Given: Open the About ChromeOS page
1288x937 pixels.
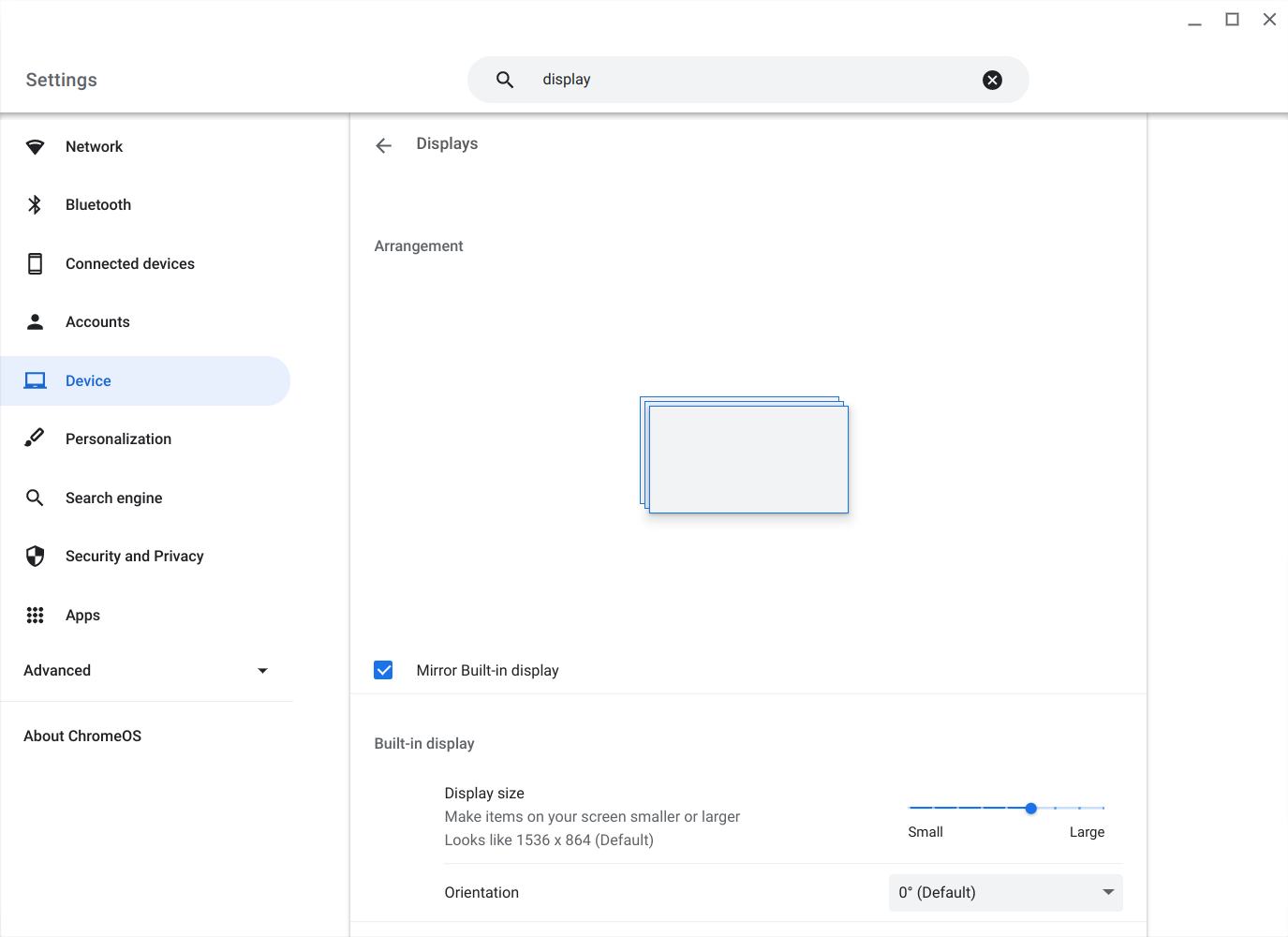Looking at the screenshot, I should click(x=82, y=736).
